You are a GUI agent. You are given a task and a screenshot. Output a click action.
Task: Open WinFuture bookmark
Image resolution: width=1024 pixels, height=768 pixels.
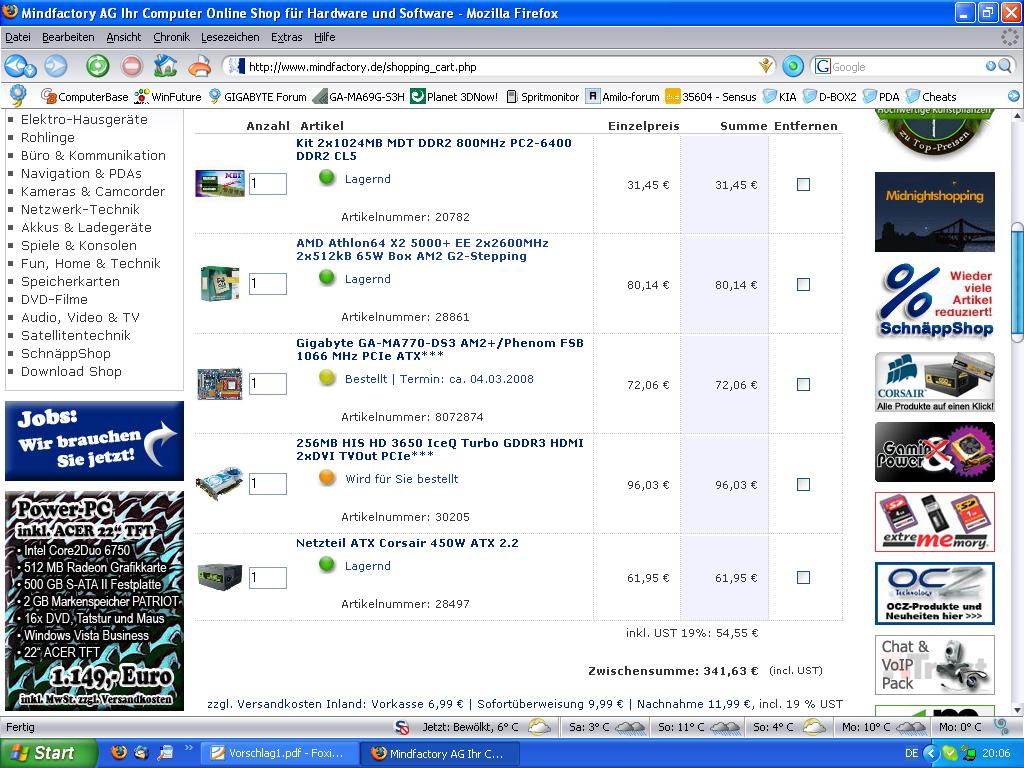pos(167,97)
